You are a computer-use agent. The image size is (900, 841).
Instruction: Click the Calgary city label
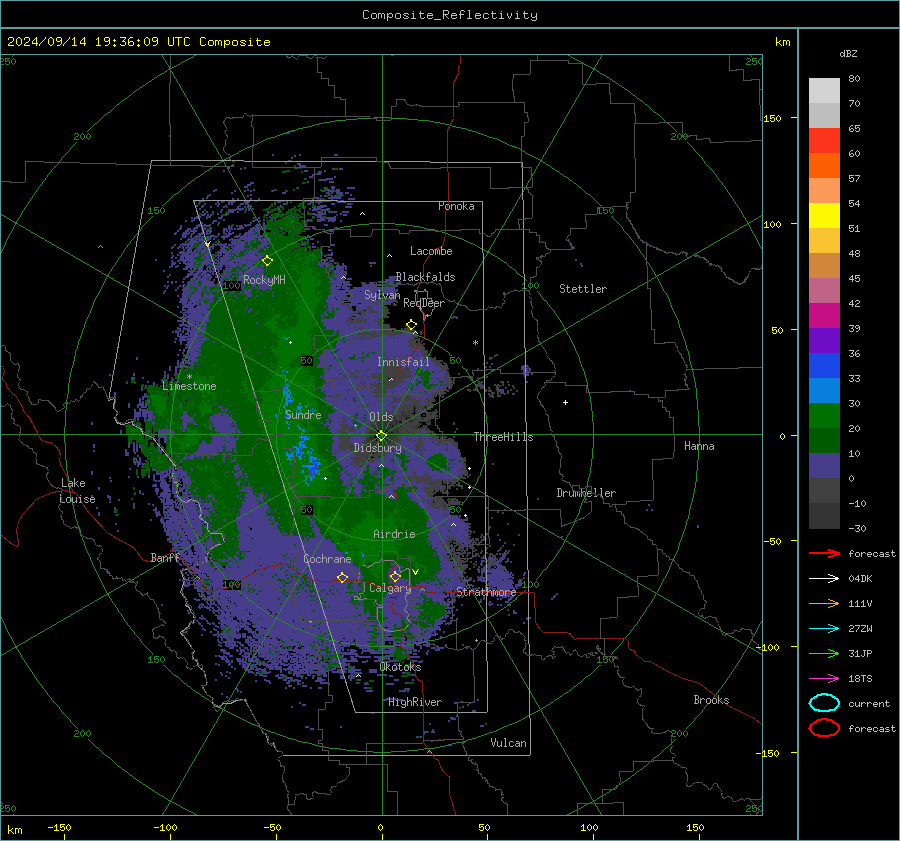390,588
